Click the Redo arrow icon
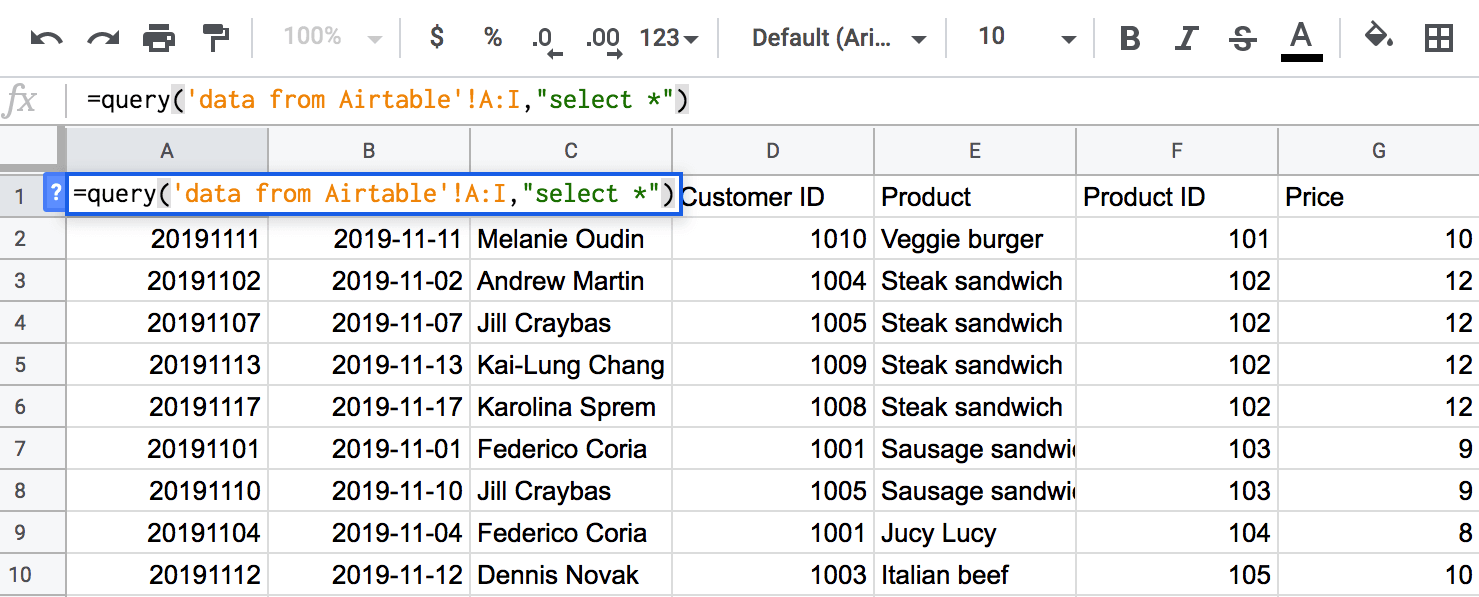The height and width of the screenshot is (597, 1479). [102, 39]
